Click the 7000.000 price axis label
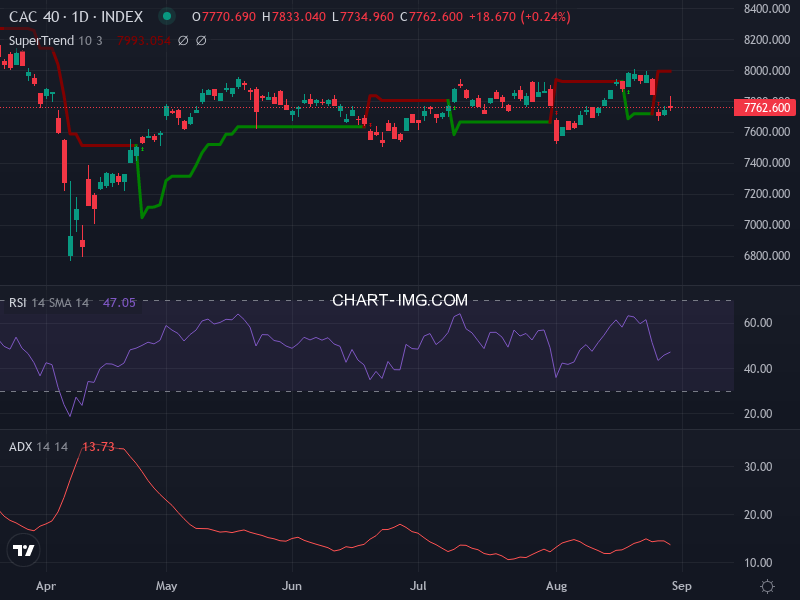The height and width of the screenshot is (600, 800). tap(767, 224)
